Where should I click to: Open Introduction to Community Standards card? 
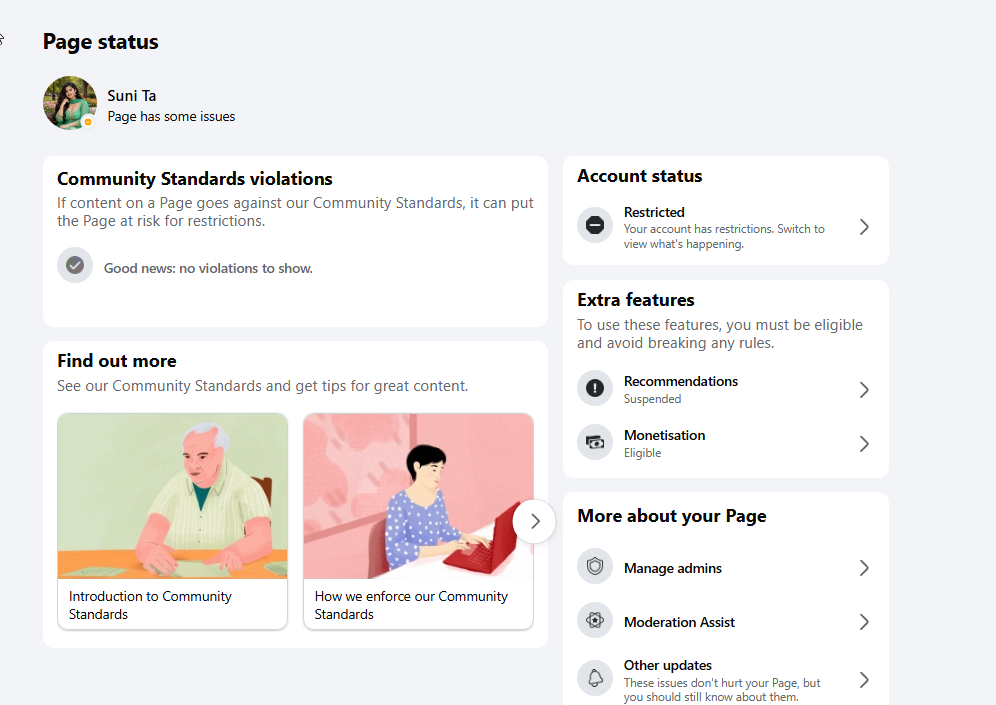coord(172,521)
